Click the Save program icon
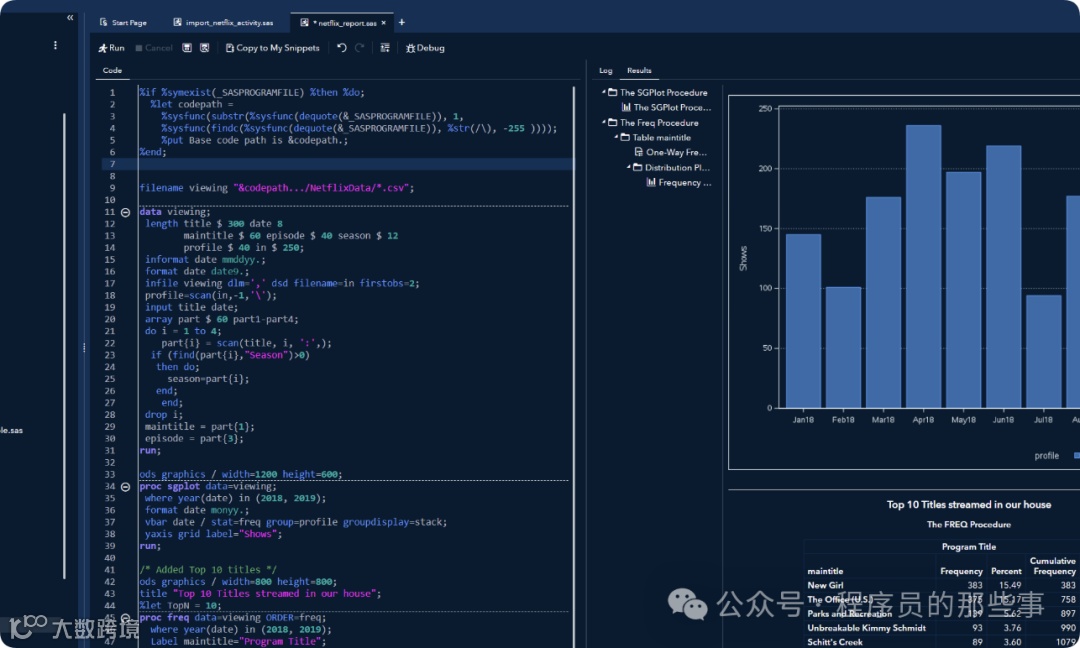The image size is (1080, 648). coord(187,48)
